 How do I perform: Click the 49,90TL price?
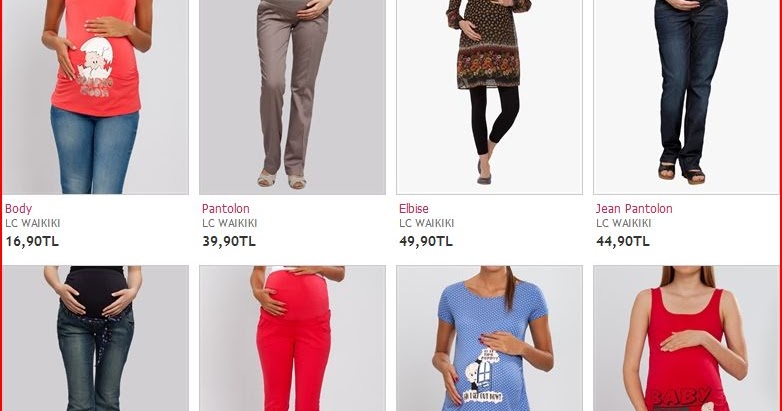[x=426, y=241]
